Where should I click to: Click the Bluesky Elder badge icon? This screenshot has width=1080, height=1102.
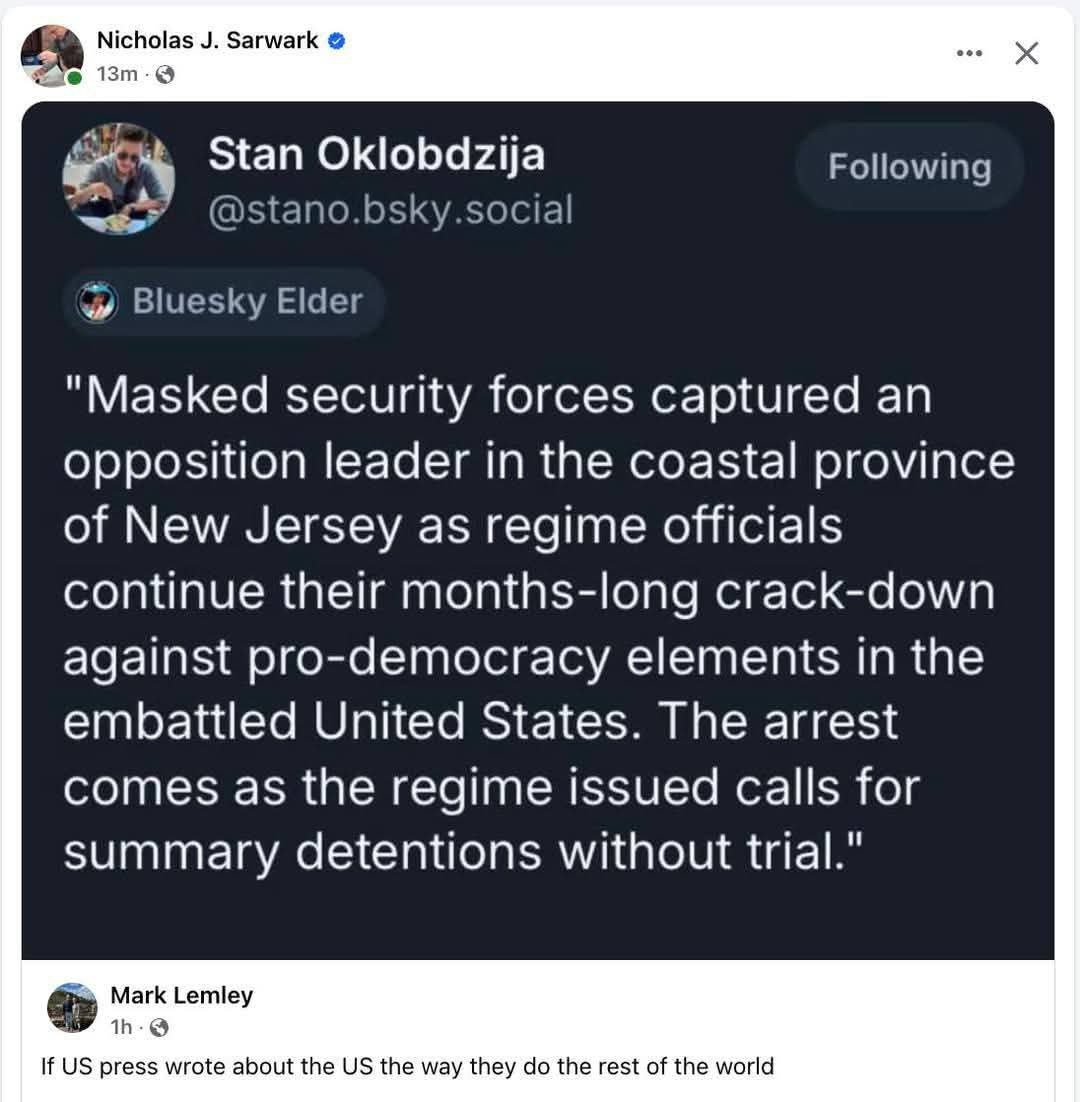(x=97, y=302)
